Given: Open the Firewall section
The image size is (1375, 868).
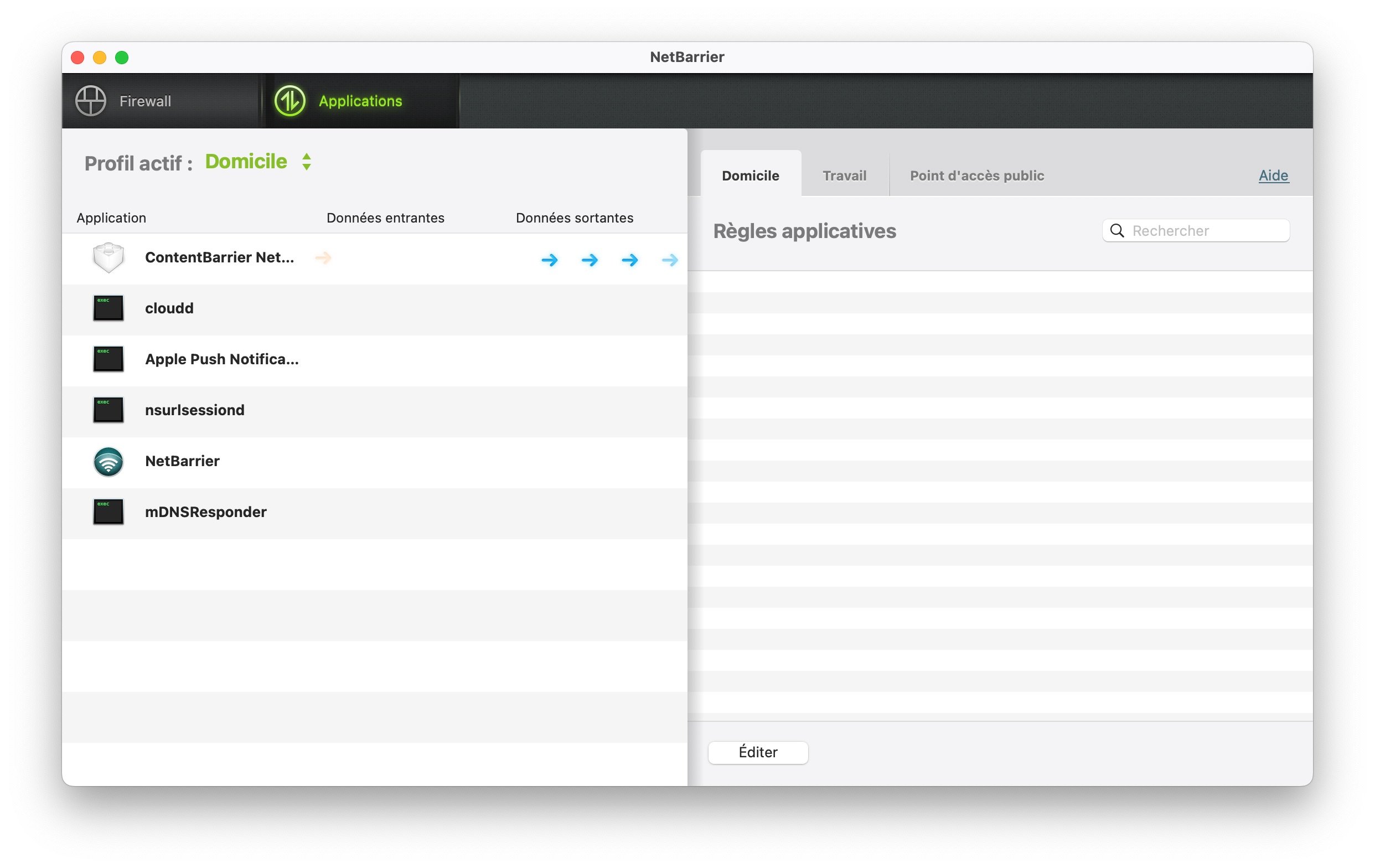Looking at the screenshot, I should click(145, 101).
